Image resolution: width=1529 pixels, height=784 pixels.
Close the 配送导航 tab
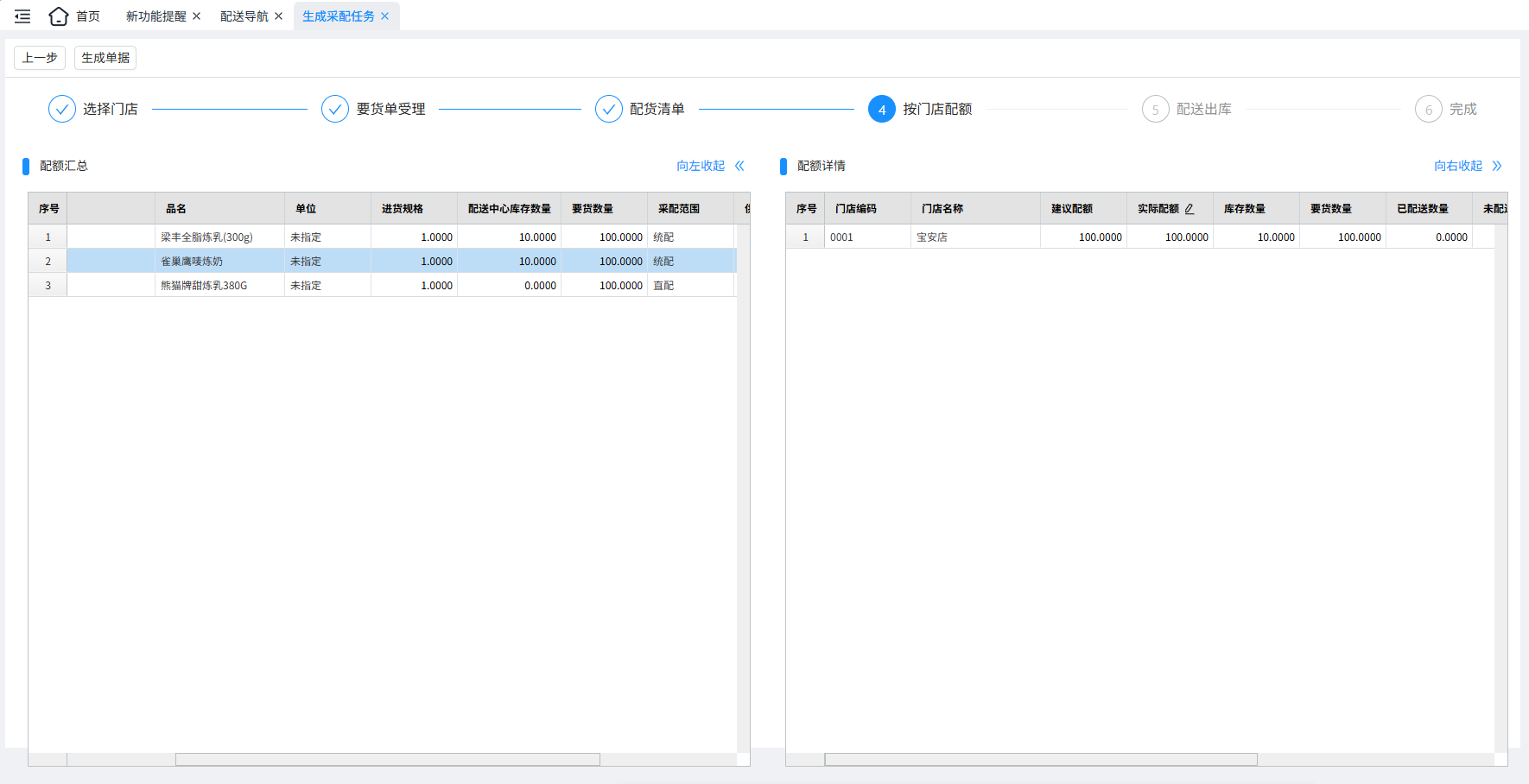pyautogui.click(x=279, y=16)
